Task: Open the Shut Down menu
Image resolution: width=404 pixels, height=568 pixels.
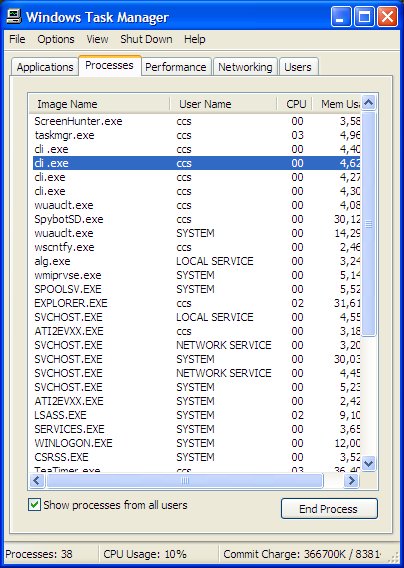Action: coord(146,39)
